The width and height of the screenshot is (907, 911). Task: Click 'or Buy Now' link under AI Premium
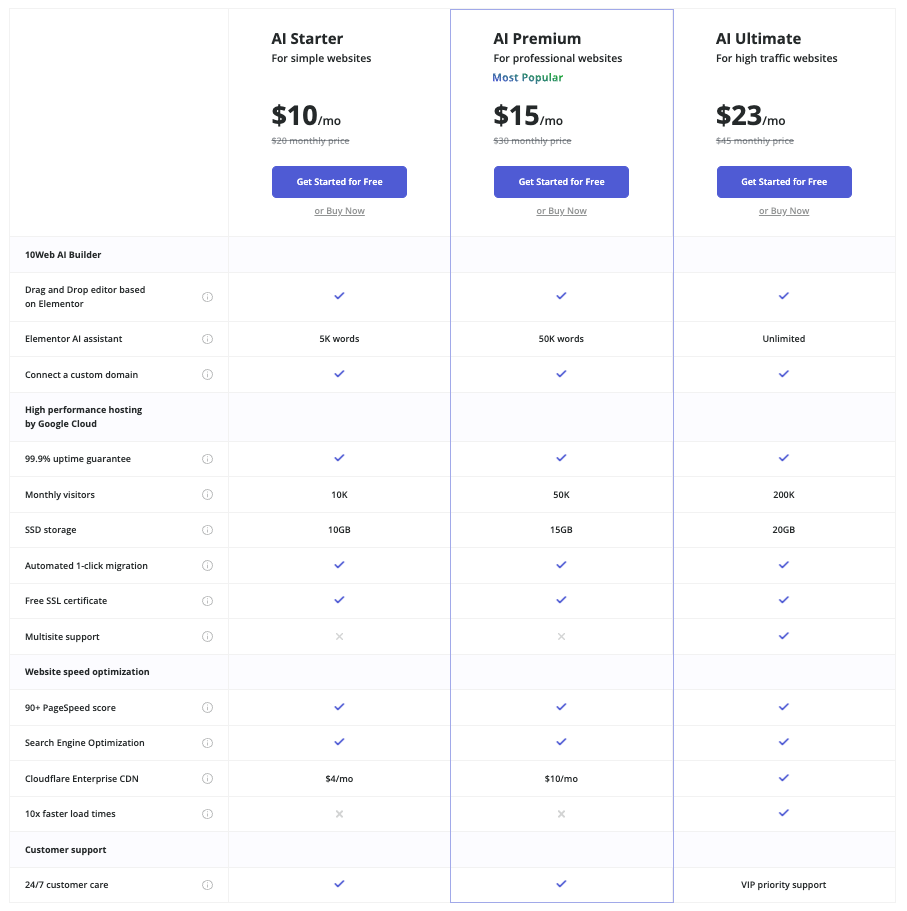[561, 211]
